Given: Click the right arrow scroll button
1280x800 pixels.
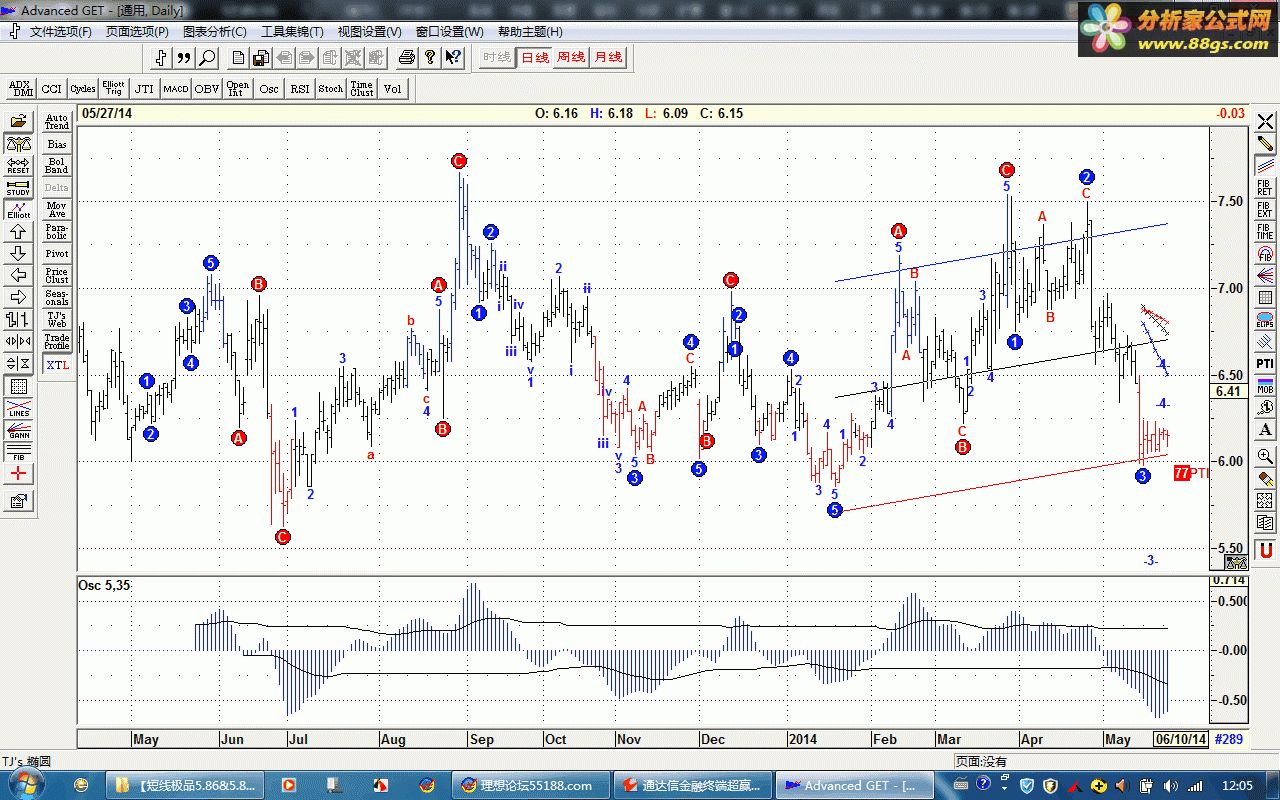Looking at the screenshot, I should [18, 297].
